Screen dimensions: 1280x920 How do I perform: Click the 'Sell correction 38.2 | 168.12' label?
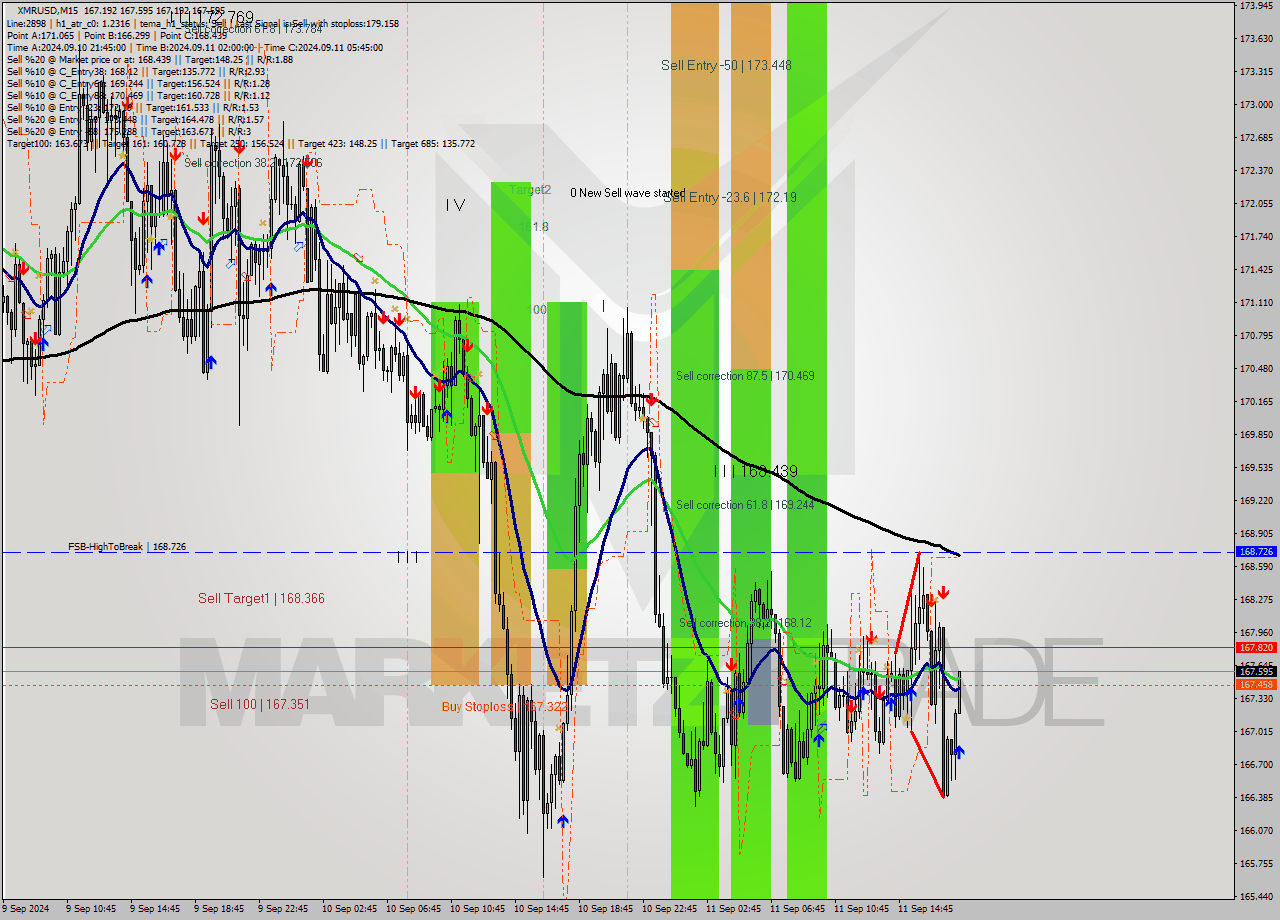point(745,623)
